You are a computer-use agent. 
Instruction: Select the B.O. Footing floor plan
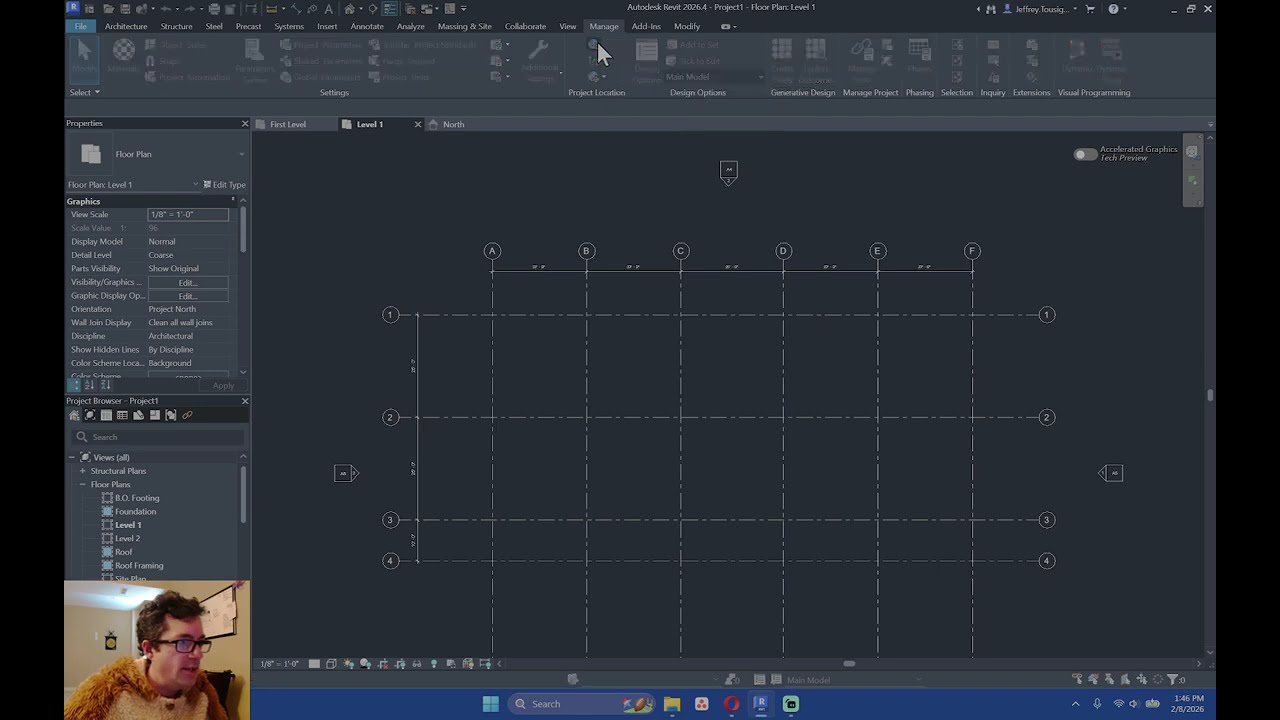137,498
